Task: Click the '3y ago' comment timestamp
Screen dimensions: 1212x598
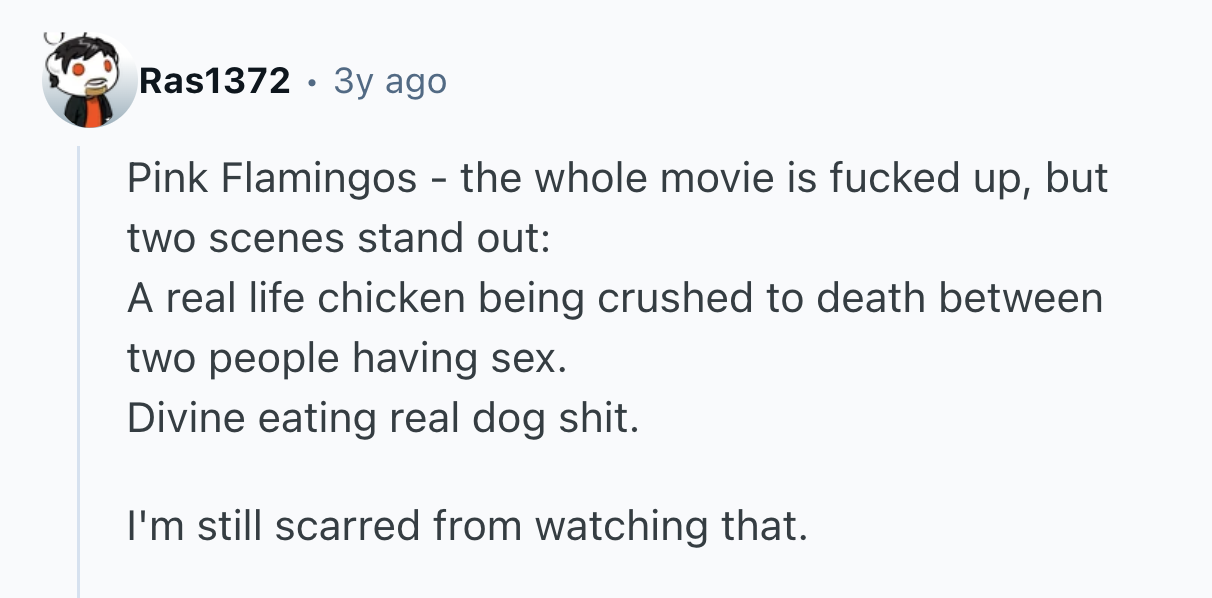Action: pyautogui.click(x=390, y=81)
